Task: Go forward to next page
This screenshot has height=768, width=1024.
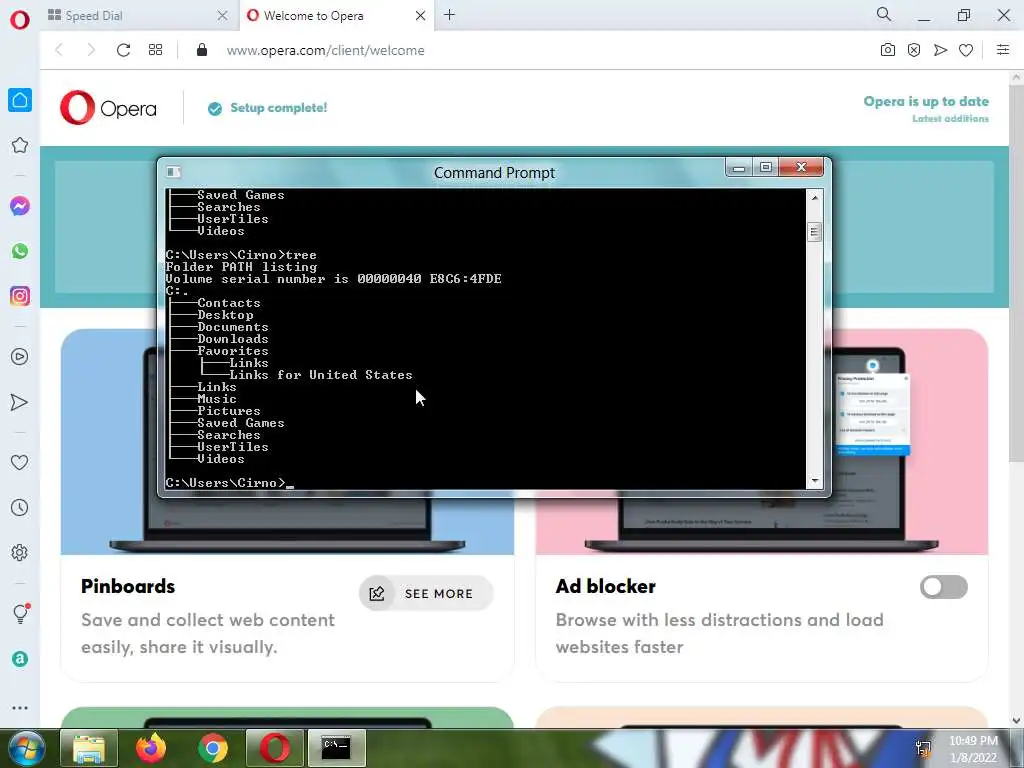Action: (91, 50)
